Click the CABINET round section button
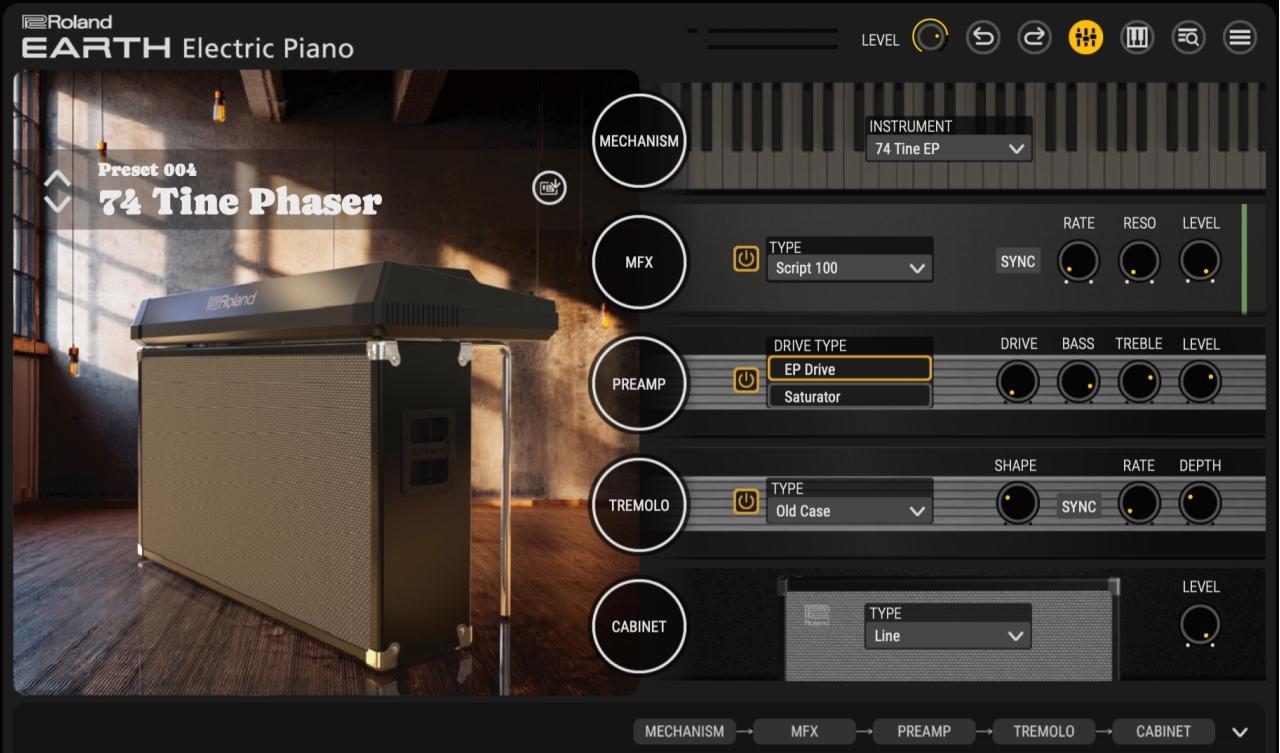The image size is (1280, 753). tap(639, 626)
